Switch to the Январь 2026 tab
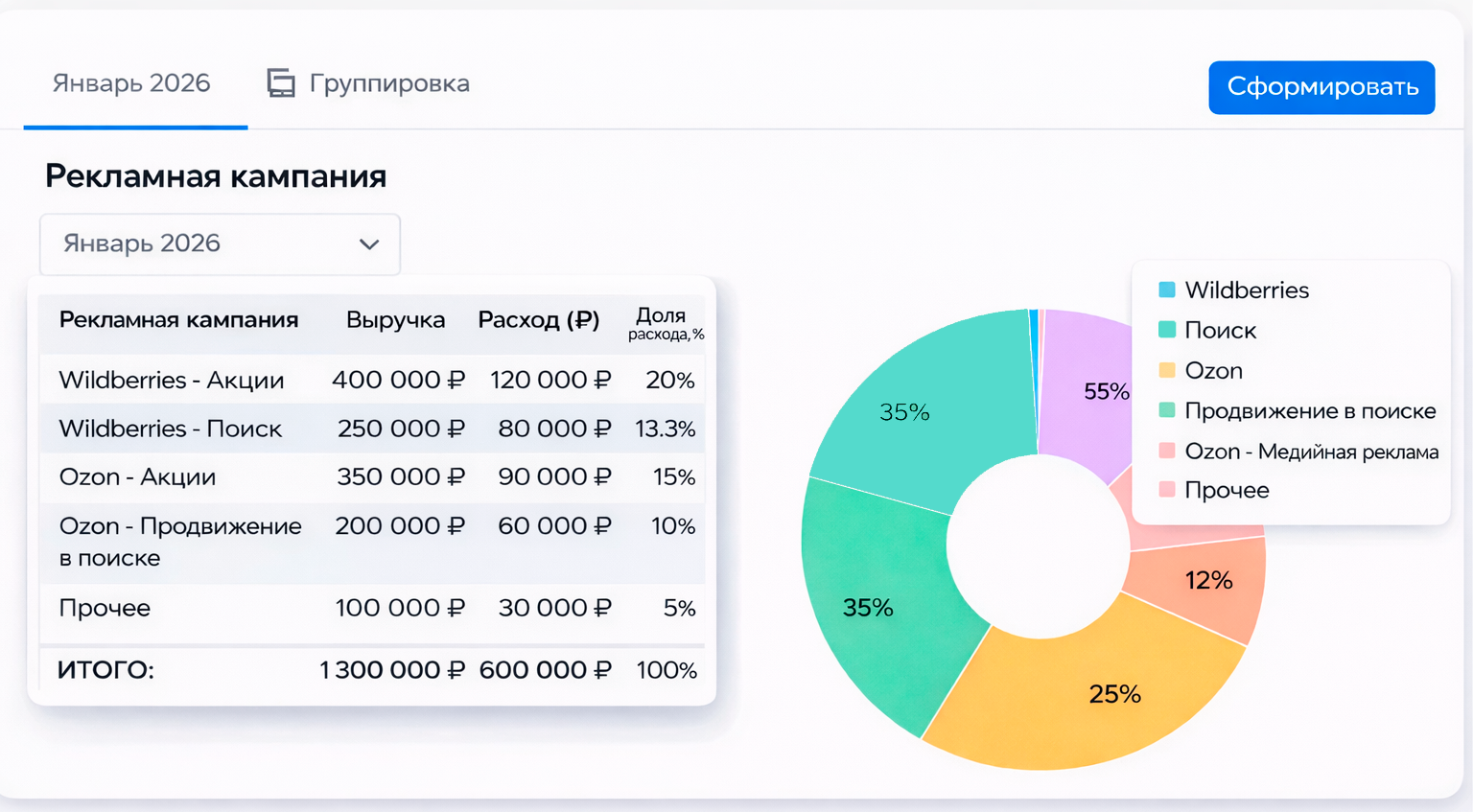 131,83
